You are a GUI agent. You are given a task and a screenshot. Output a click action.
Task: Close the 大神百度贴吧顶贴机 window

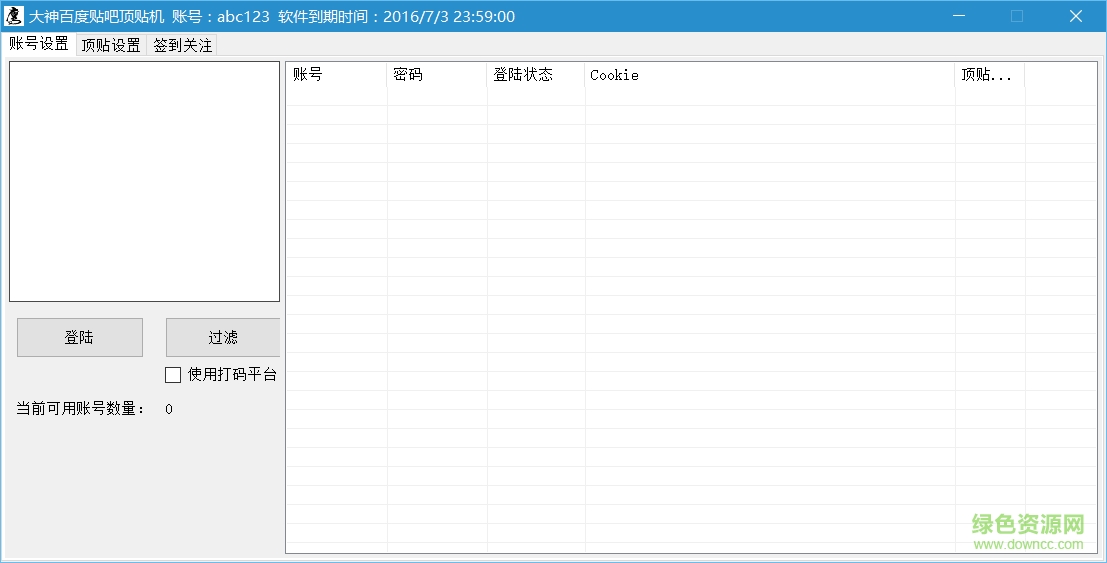tap(1076, 16)
